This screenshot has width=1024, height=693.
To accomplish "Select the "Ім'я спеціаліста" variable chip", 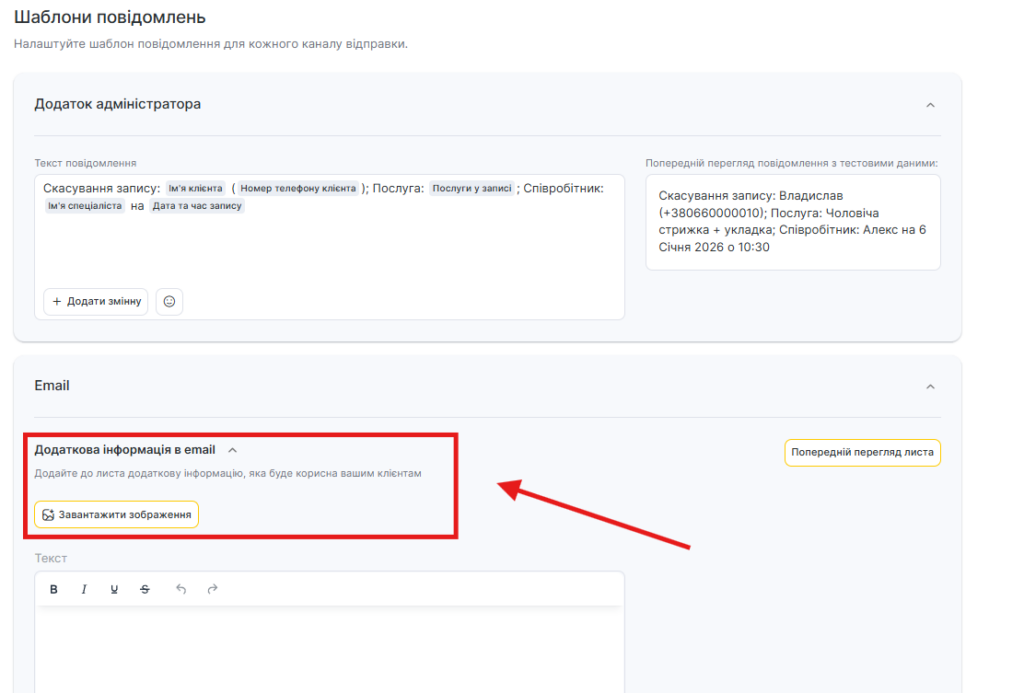I will [85, 206].
